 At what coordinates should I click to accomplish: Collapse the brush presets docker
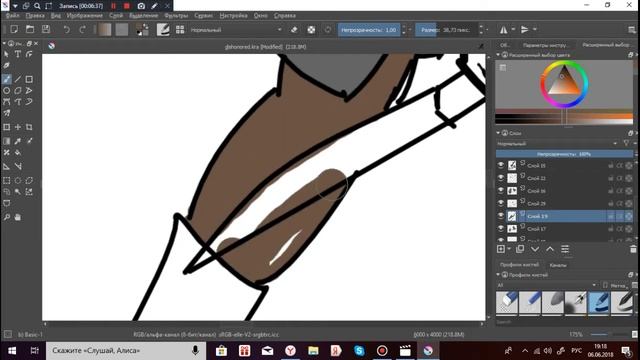(x=498, y=275)
